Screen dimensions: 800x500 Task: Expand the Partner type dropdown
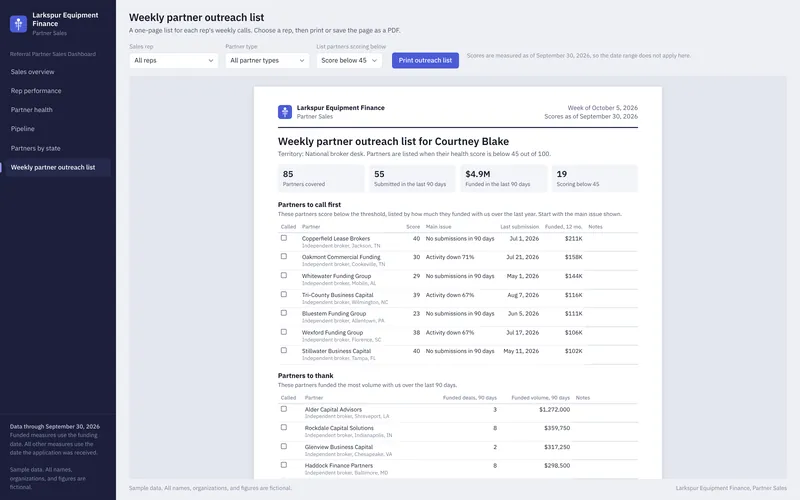point(267,60)
